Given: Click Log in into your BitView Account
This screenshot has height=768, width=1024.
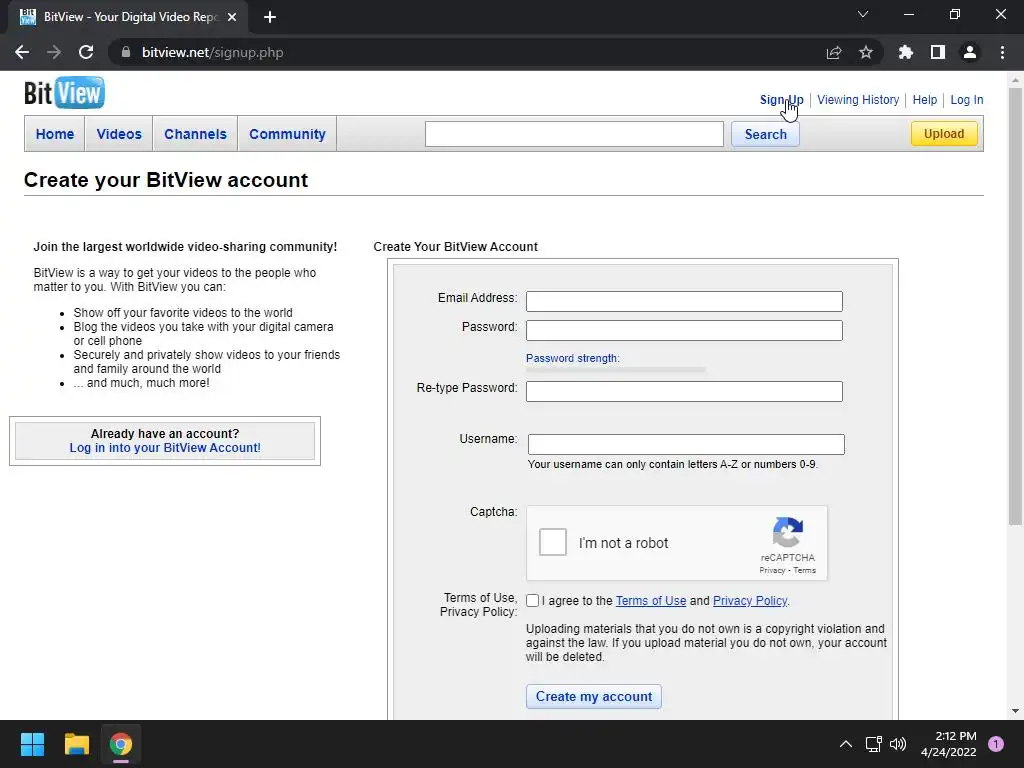Looking at the screenshot, I should [165, 448].
